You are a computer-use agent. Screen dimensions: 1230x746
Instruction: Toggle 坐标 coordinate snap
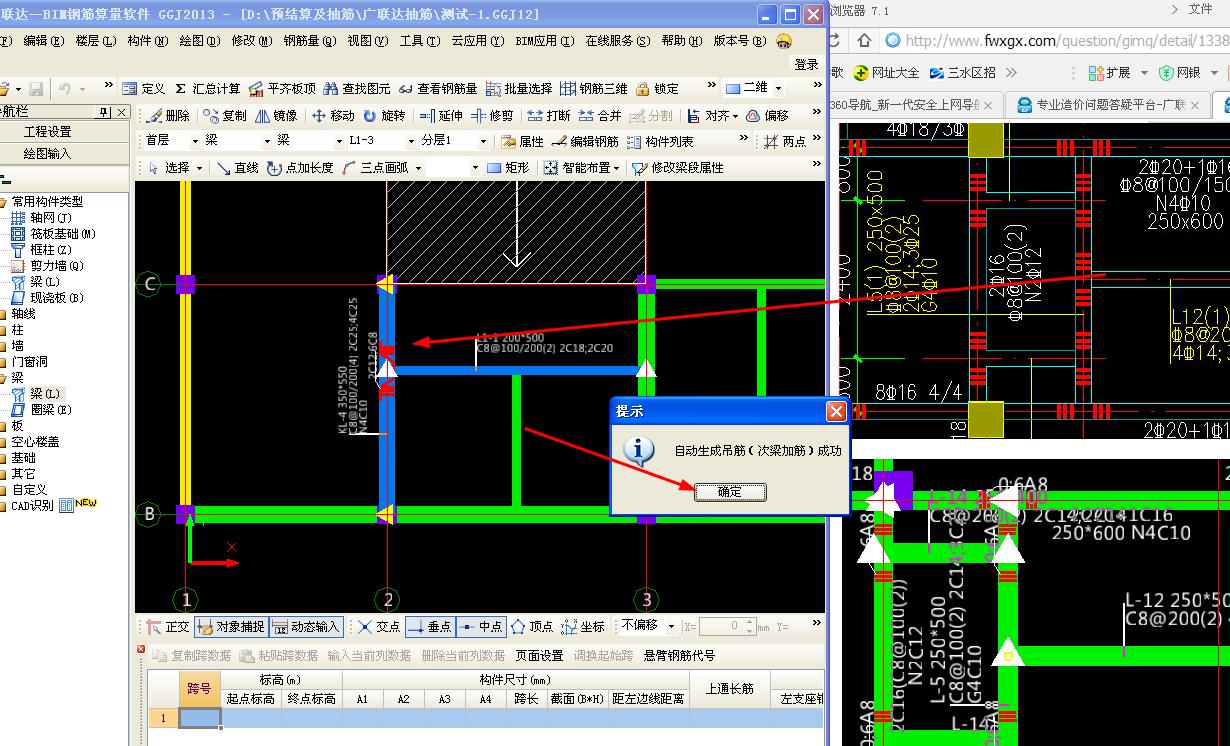click(583, 627)
